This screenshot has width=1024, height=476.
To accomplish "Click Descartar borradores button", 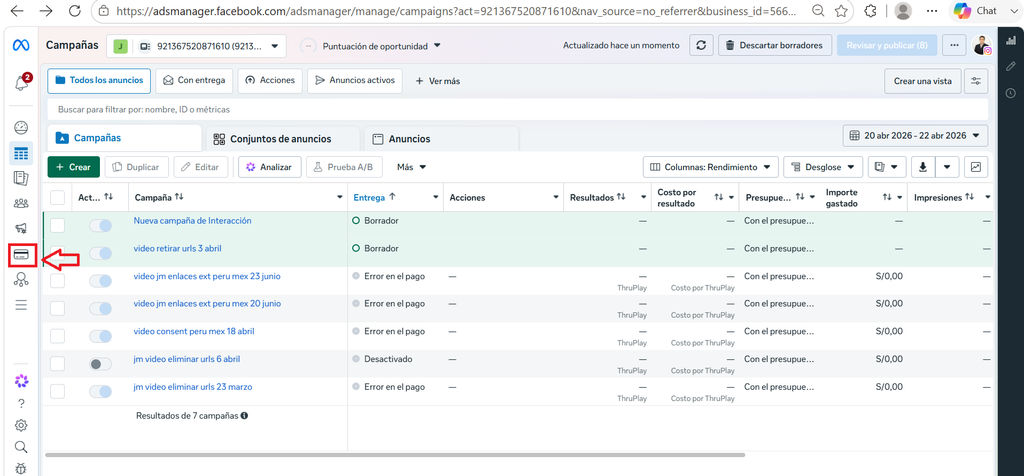I will click(x=775, y=46).
